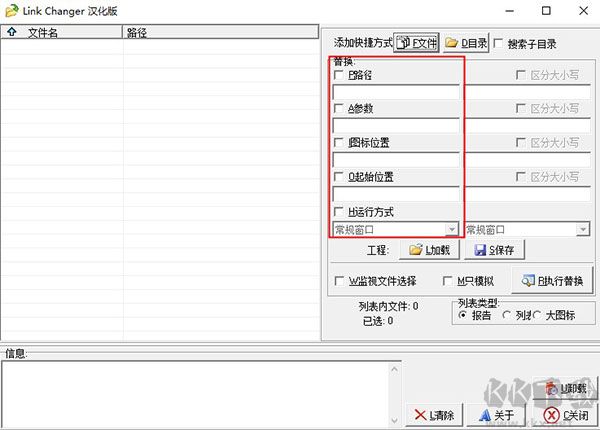Screen dimensions: 600x430
Task: Enable the M只模拟 checkbox
Action: (447, 281)
